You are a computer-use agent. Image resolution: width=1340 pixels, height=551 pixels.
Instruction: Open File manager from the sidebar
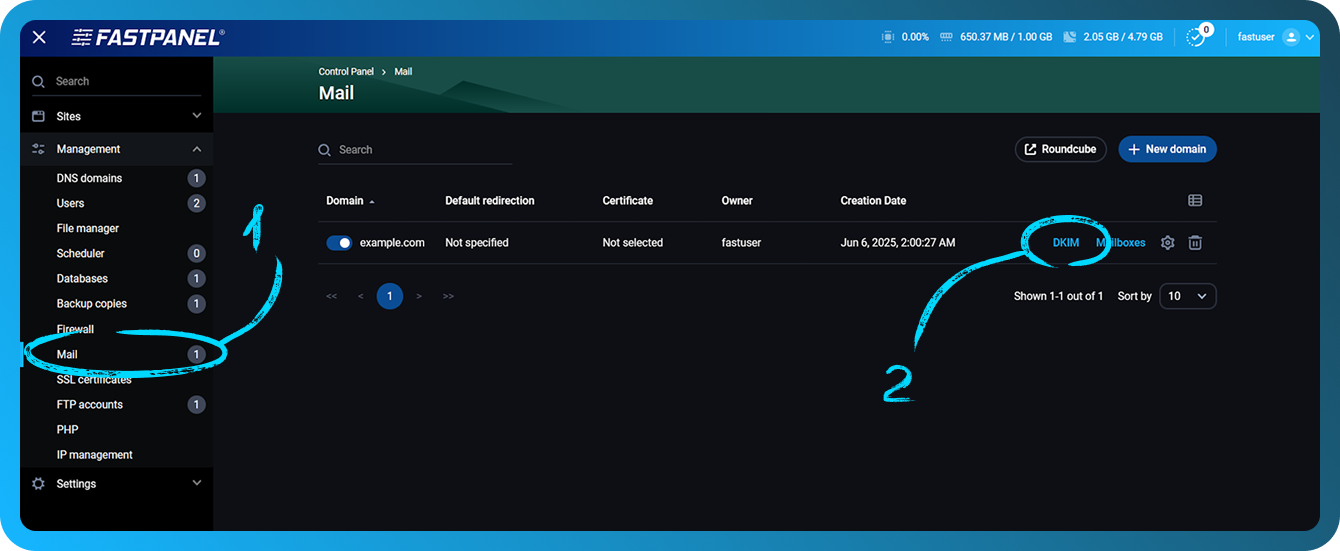(88, 228)
